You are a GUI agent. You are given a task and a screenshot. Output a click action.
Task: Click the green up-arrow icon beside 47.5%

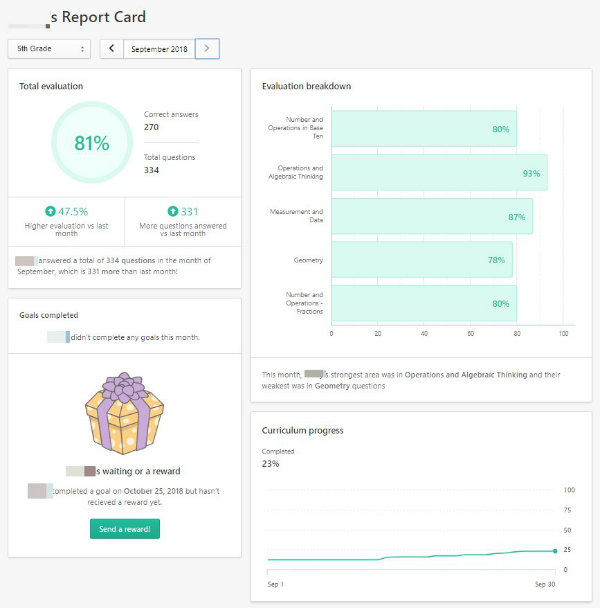[50, 211]
